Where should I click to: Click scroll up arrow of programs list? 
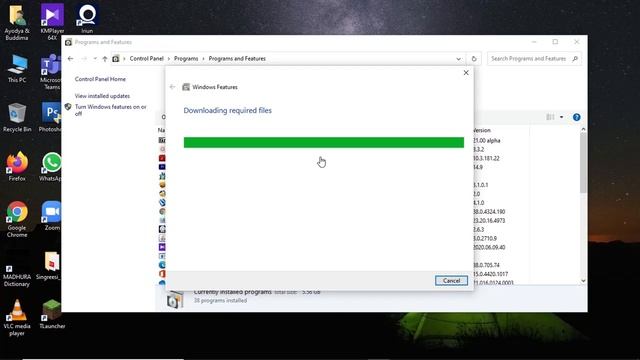pos(583,129)
